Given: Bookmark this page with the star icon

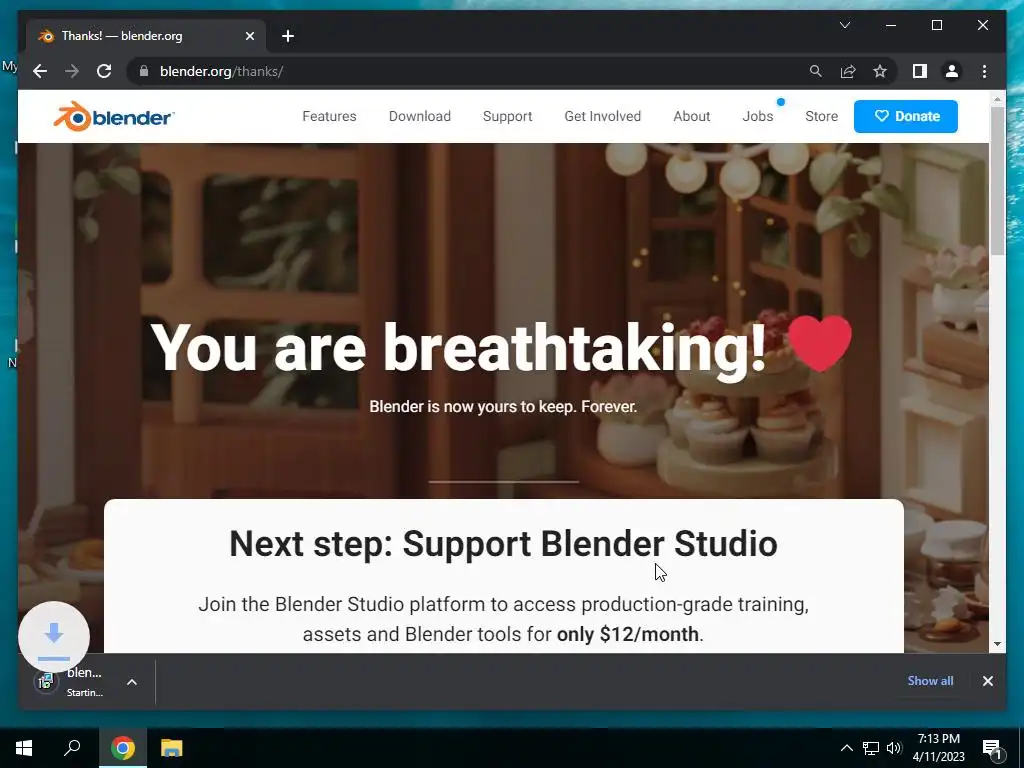Looking at the screenshot, I should pos(880,71).
